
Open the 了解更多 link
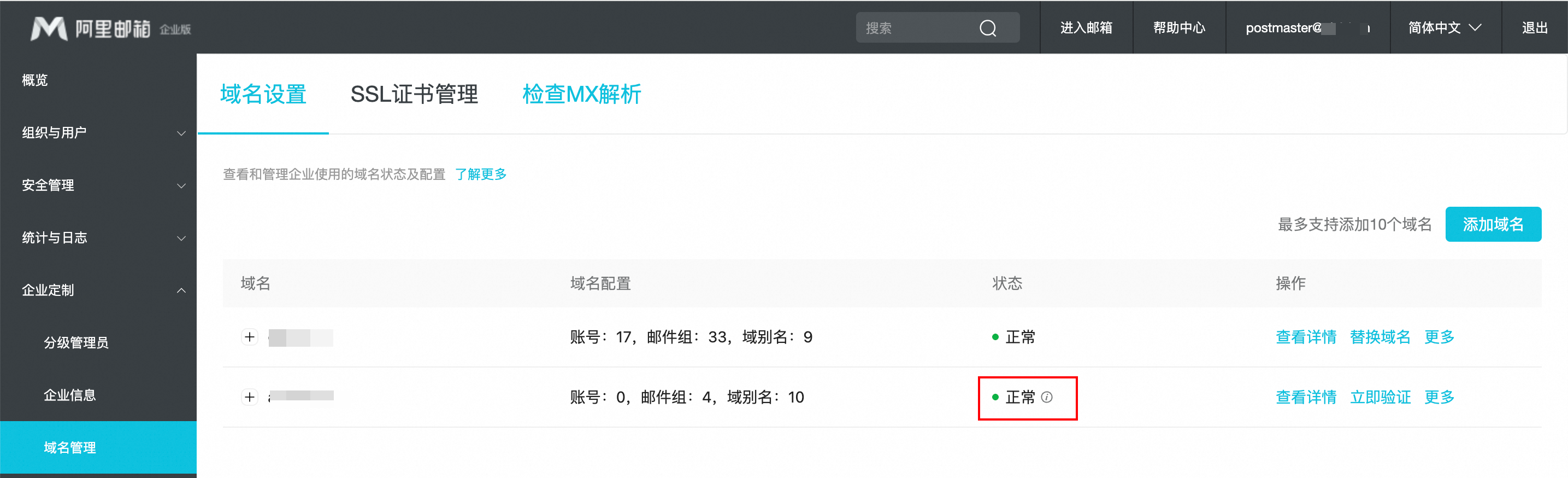pos(481,174)
